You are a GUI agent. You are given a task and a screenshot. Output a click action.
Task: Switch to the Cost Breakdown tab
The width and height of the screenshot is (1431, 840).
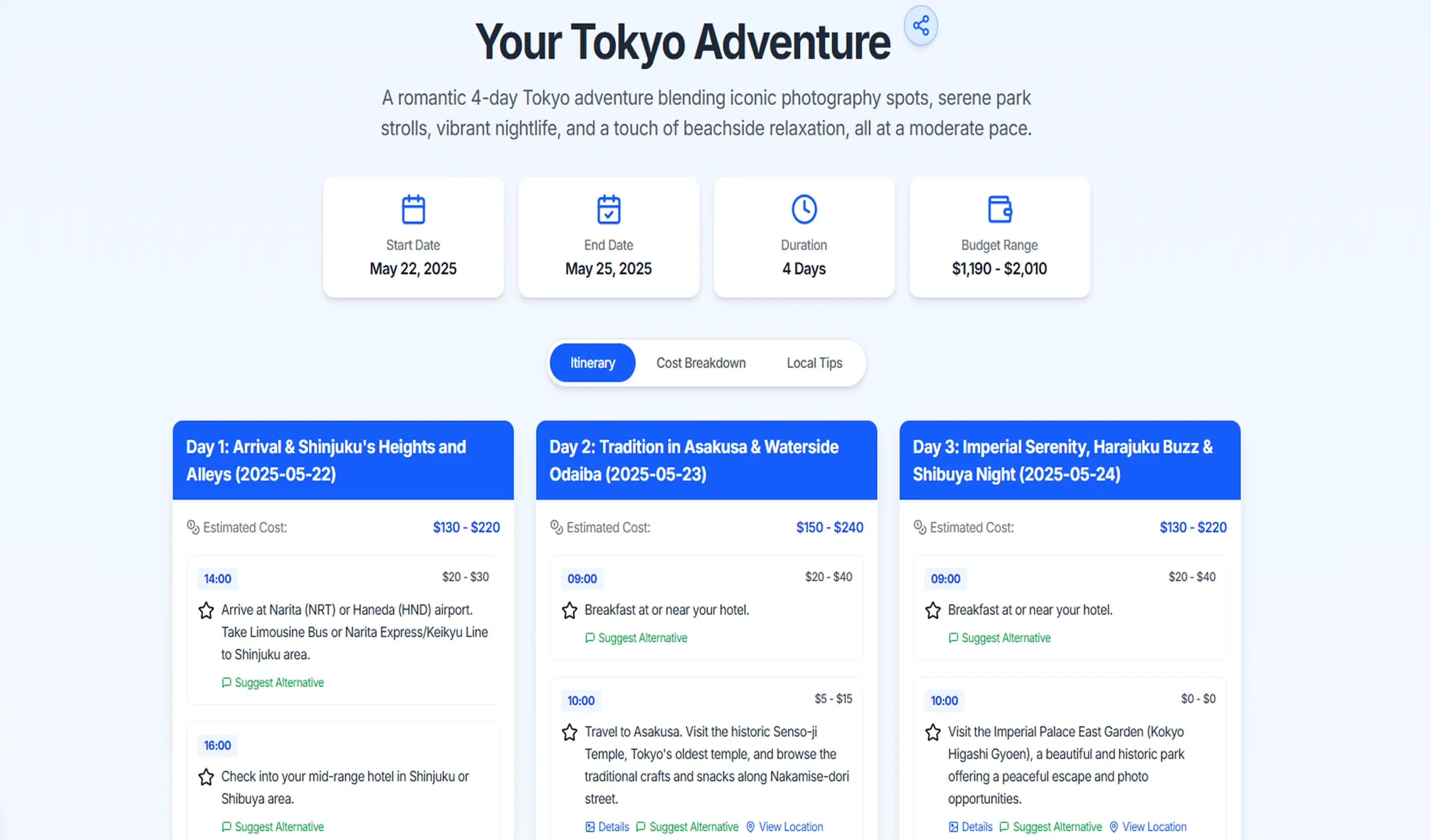coord(701,363)
